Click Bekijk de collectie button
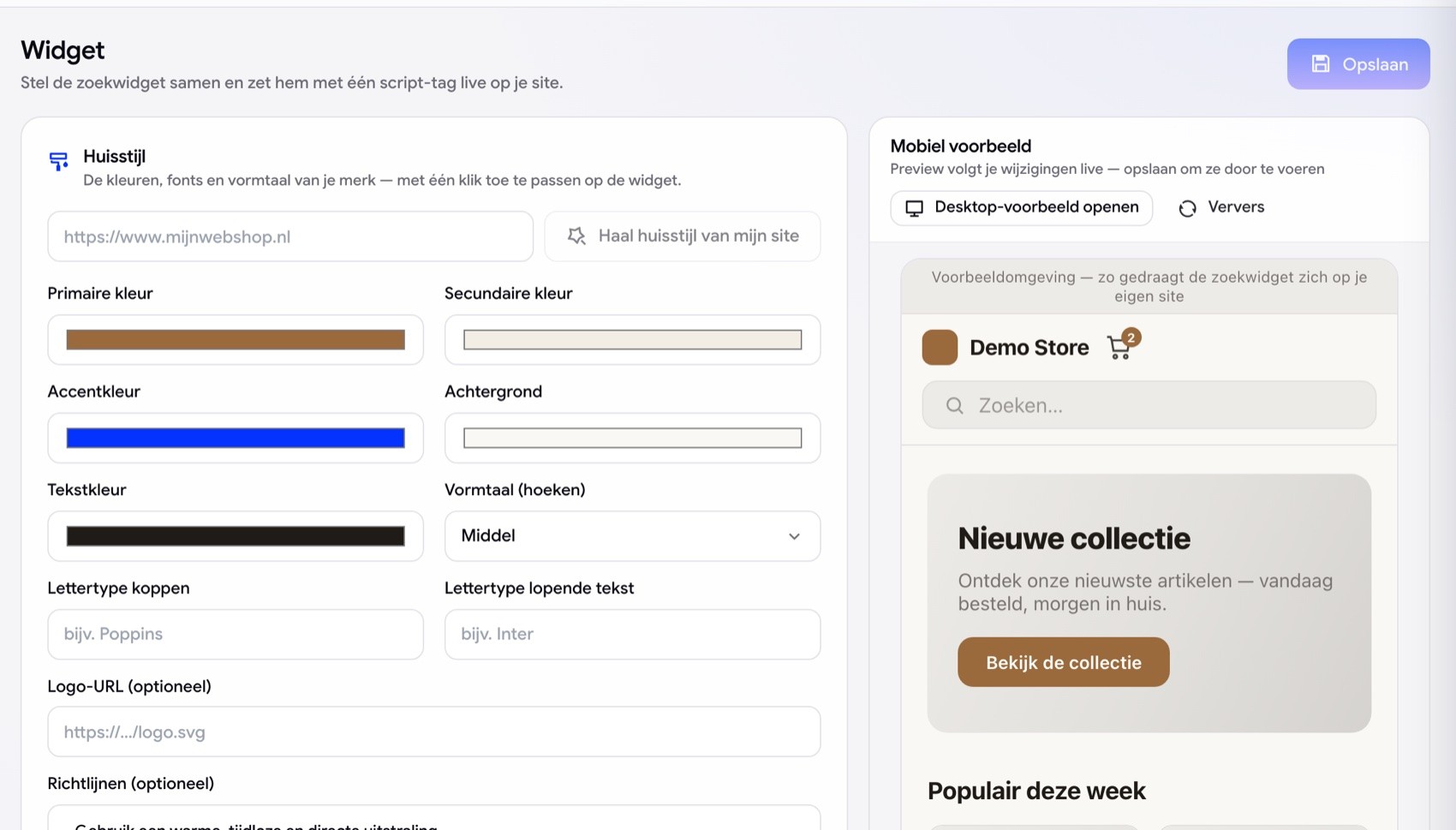 pos(1063,662)
